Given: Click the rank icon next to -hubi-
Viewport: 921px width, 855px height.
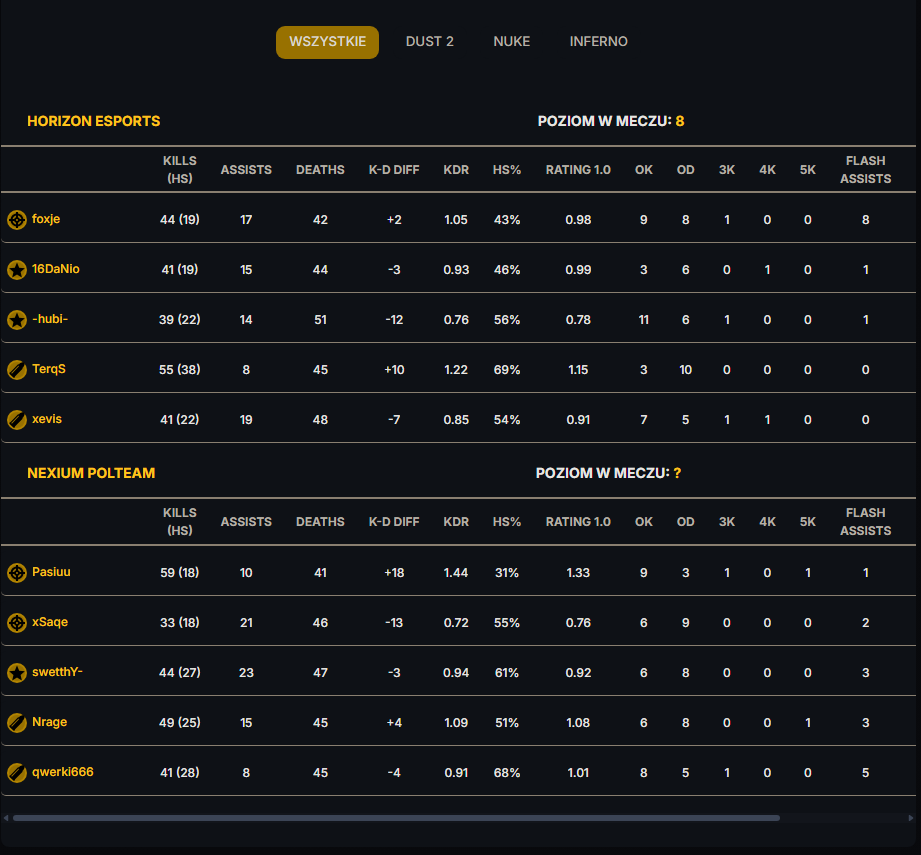Looking at the screenshot, I should coord(16,319).
